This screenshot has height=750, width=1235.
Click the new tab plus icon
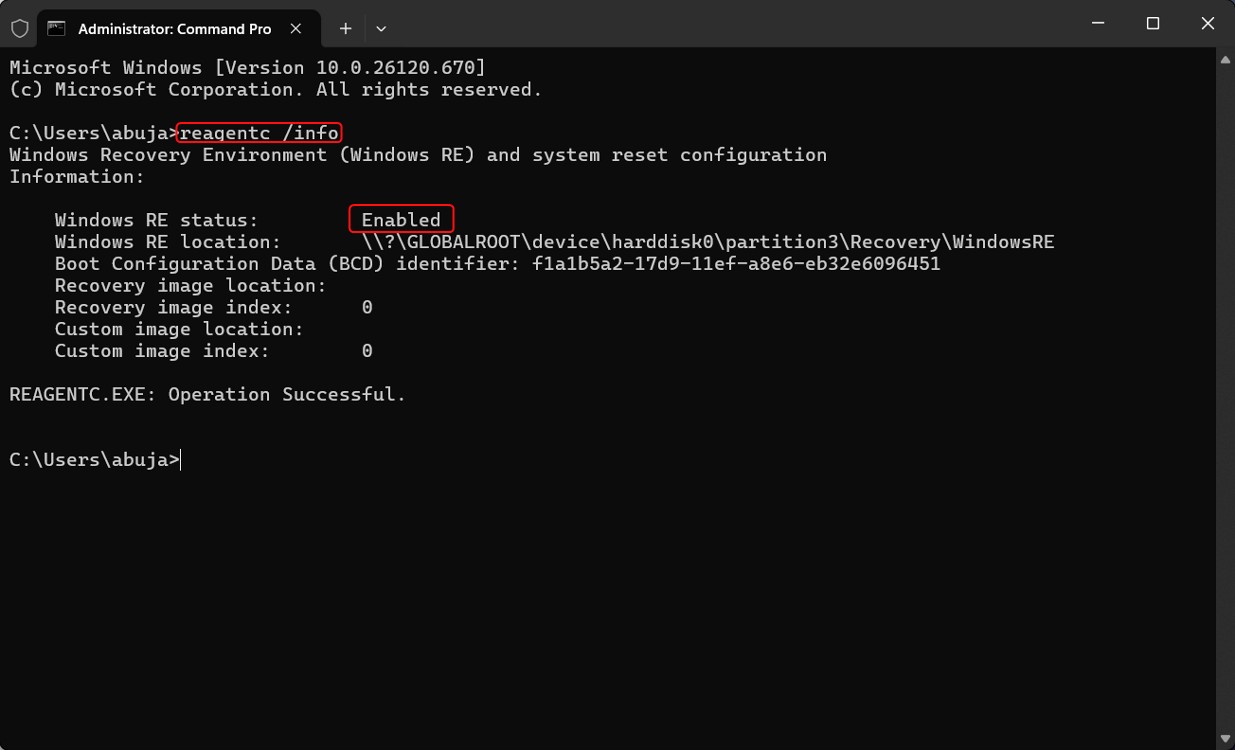click(345, 29)
